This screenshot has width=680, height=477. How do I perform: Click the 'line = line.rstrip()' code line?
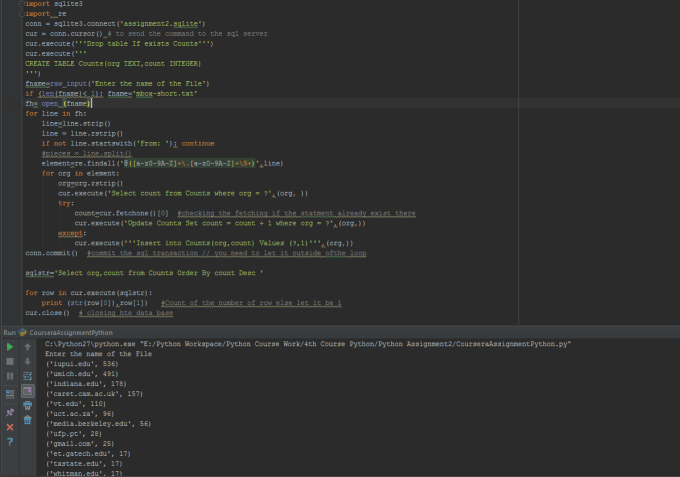82,134
